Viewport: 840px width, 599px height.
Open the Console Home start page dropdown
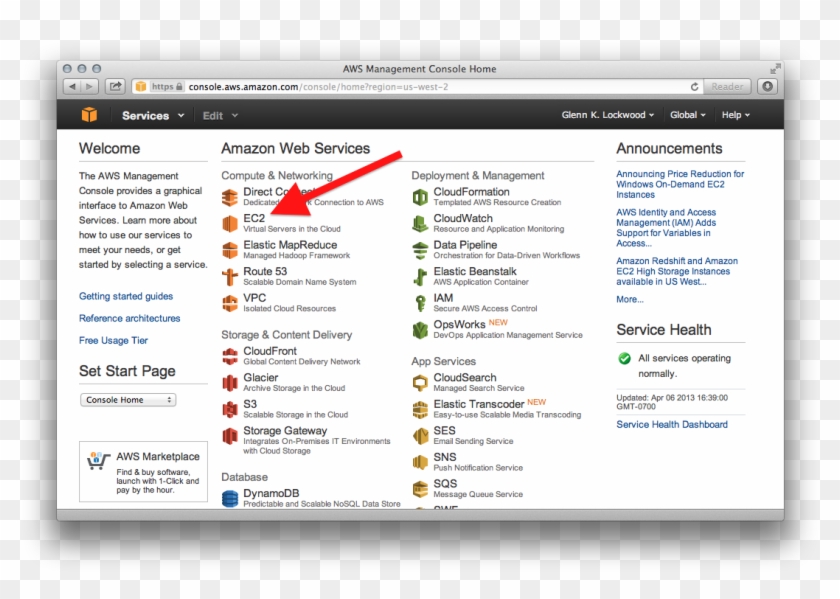pos(128,400)
